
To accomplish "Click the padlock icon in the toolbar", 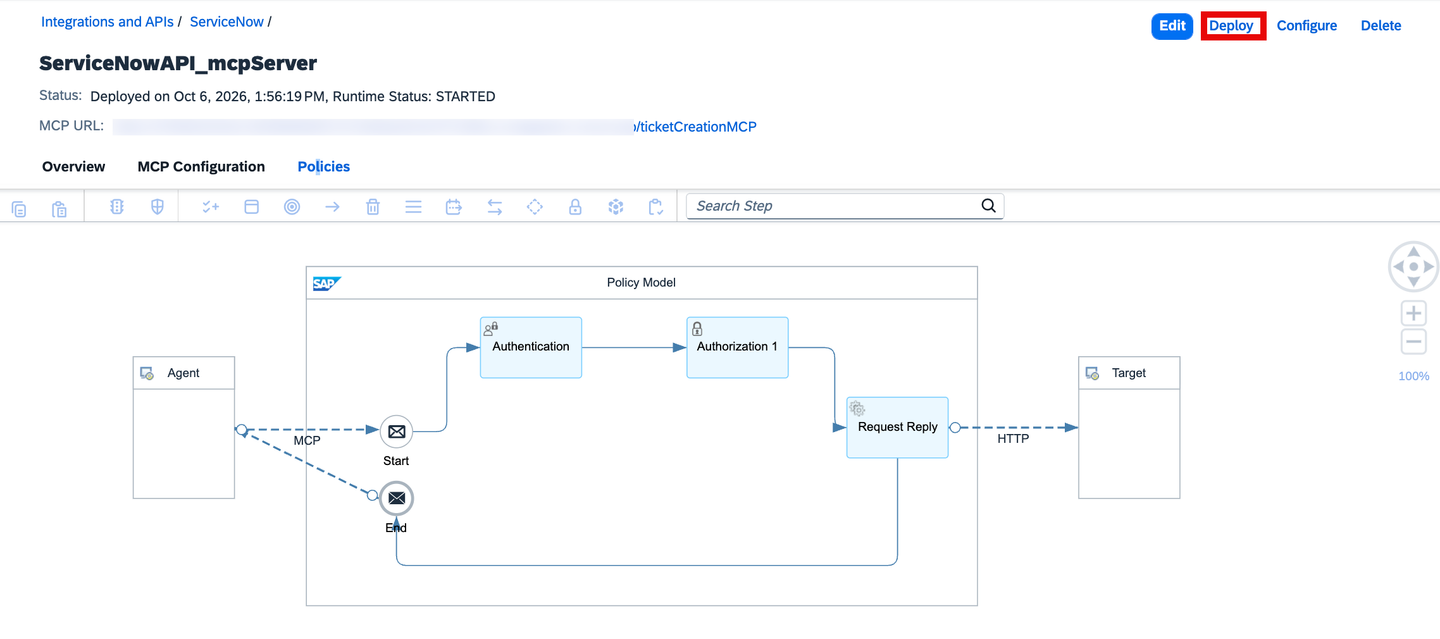I will click(575, 206).
